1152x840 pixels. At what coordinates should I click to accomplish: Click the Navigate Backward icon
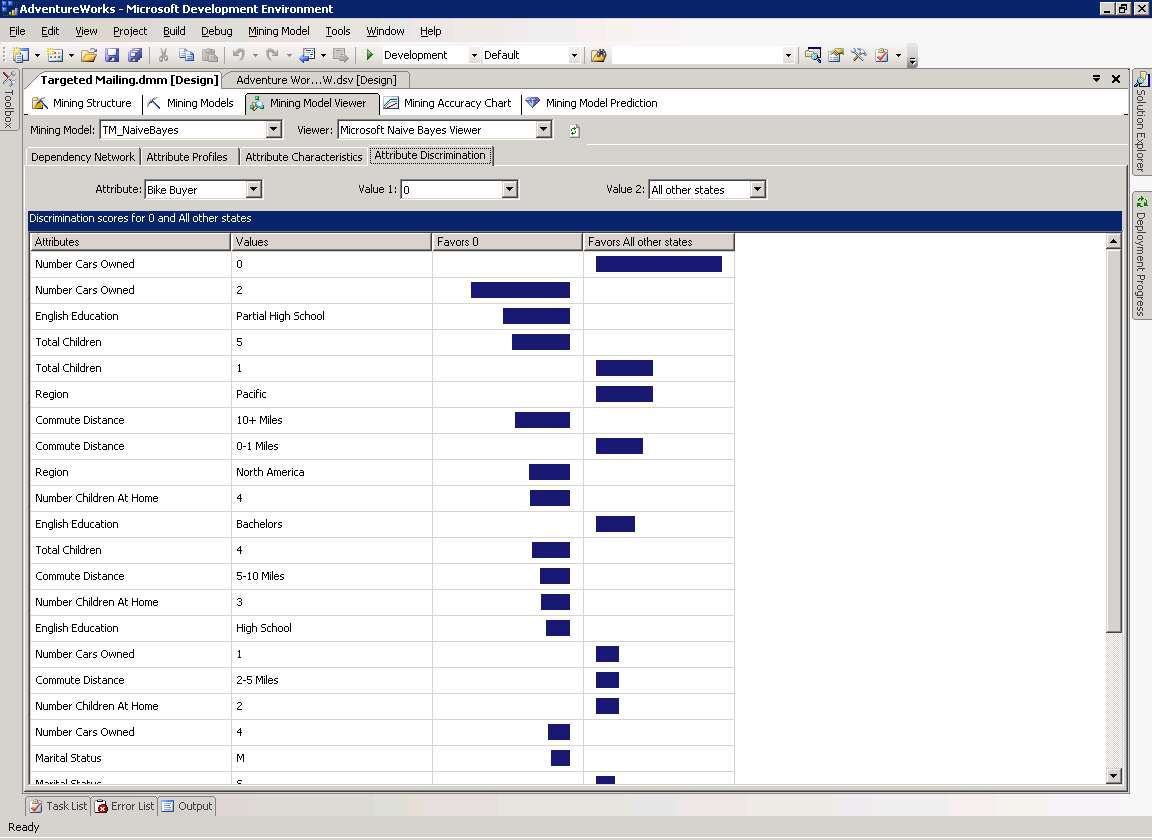[307, 55]
